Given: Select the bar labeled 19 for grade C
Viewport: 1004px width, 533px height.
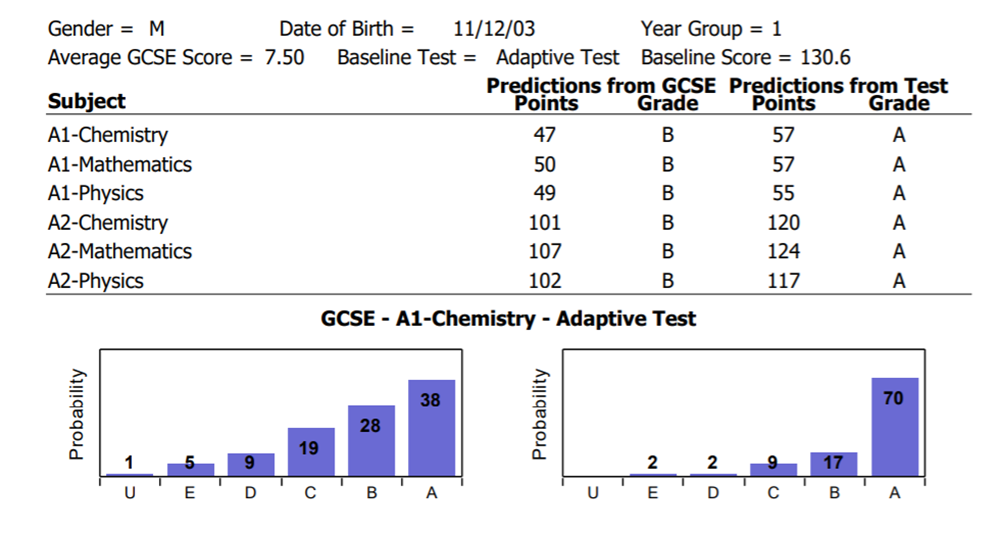Looking at the screenshot, I should point(311,452).
